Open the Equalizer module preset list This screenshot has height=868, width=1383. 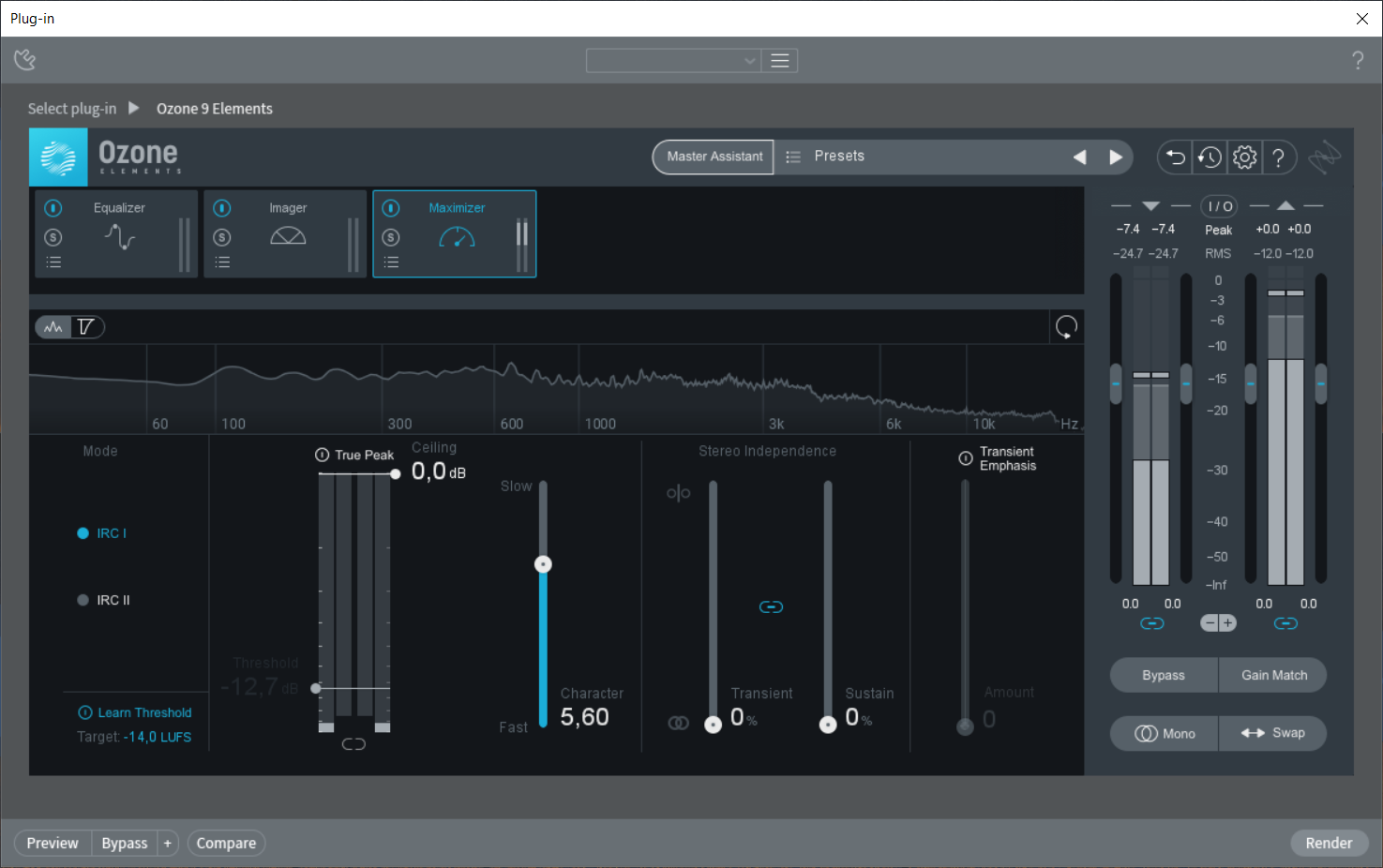click(53, 262)
